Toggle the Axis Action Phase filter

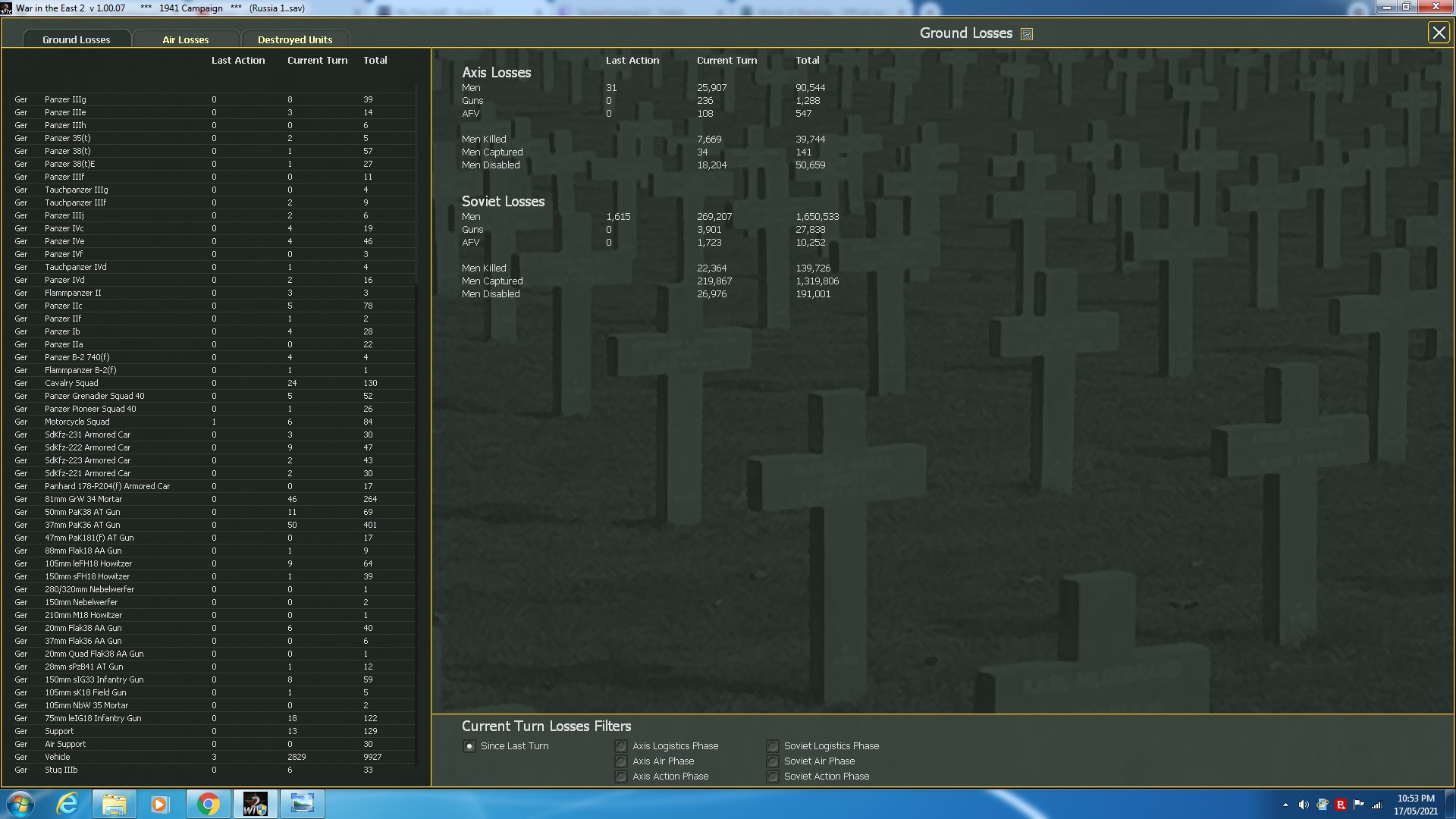point(621,777)
